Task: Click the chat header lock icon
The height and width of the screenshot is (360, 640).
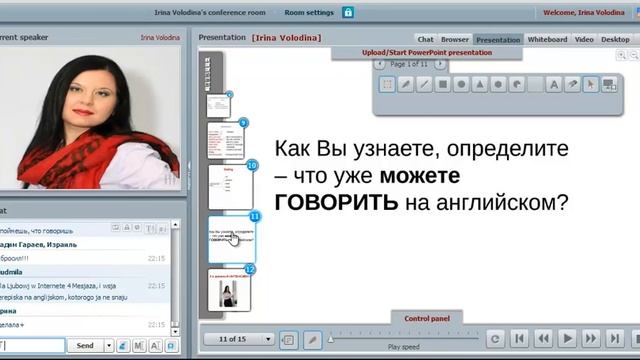Action: [127, 227]
